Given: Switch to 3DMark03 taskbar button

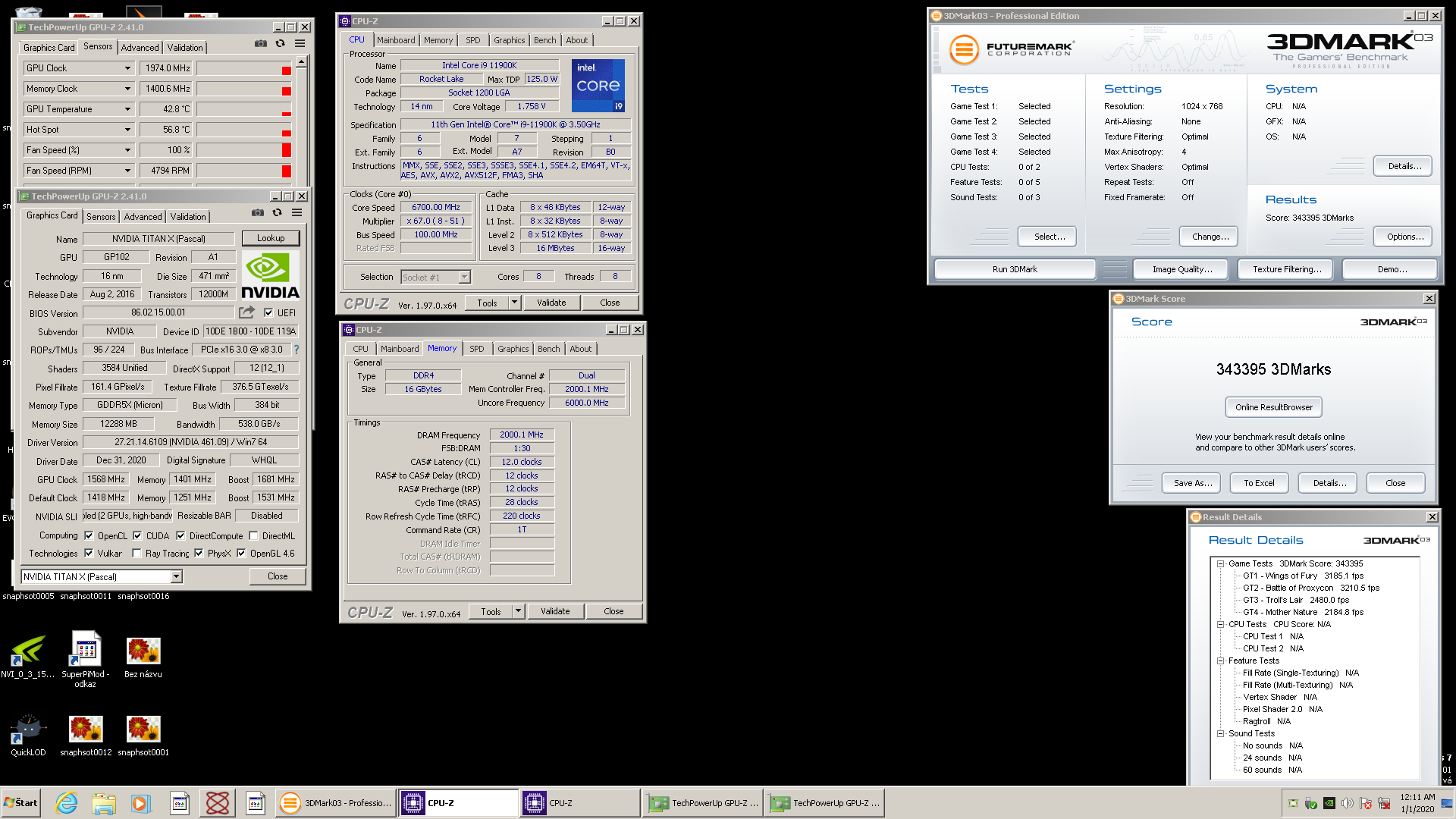Looking at the screenshot, I should coord(335,802).
